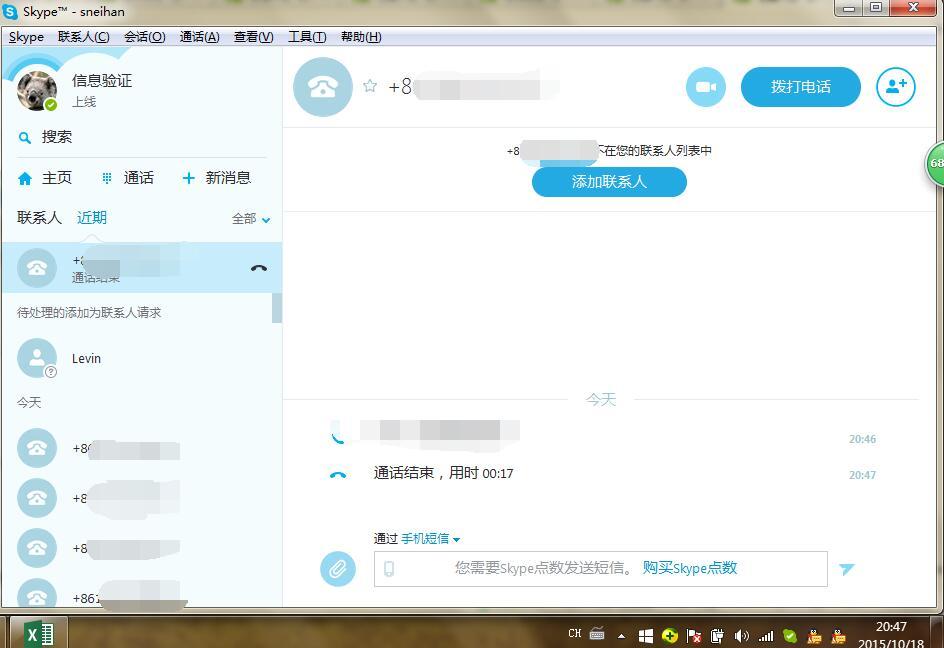Mark contact as favorite with star icon
Image resolution: width=944 pixels, height=648 pixels.
pos(370,86)
